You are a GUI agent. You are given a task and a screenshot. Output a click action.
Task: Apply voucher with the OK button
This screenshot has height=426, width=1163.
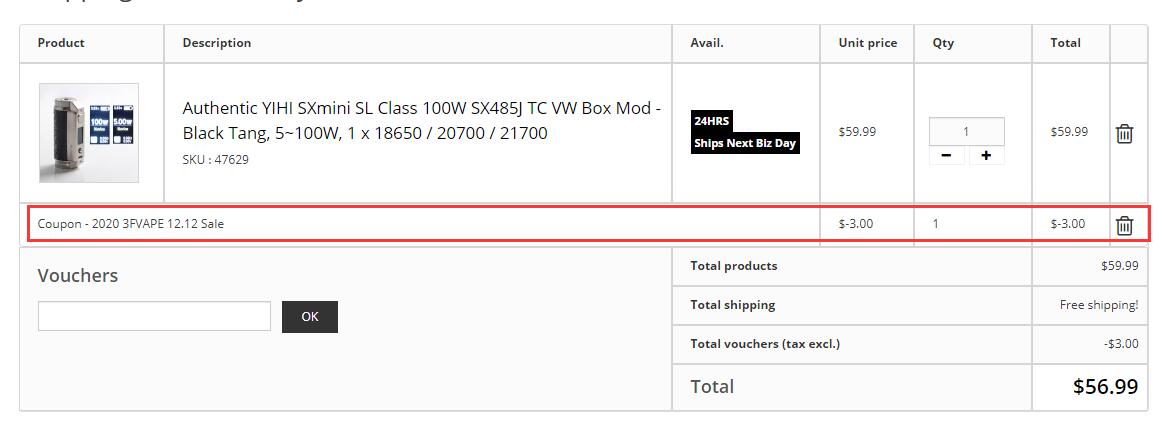310,317
